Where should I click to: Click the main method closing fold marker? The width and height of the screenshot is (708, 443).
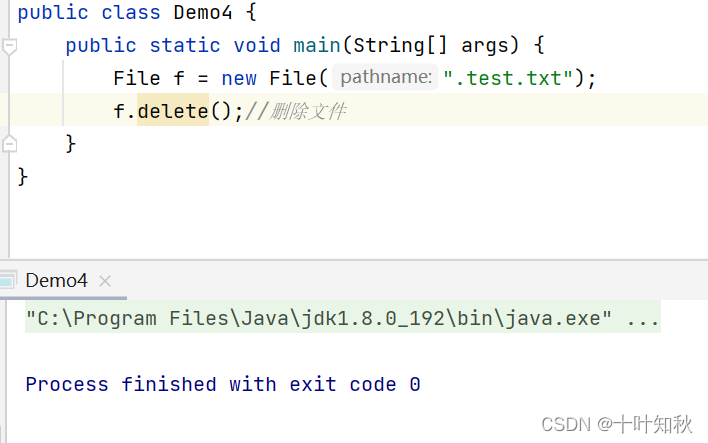9,144
